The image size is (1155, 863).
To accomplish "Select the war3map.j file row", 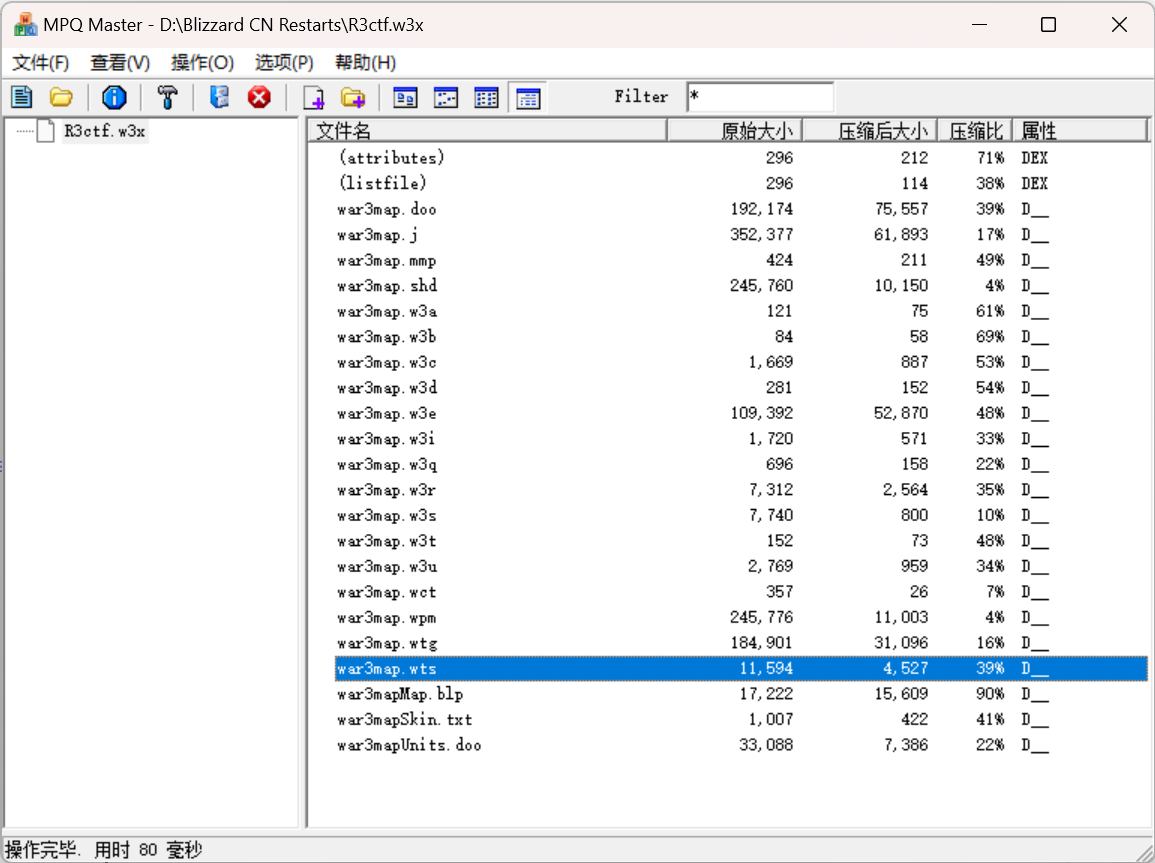I will [x=378, y=235].
